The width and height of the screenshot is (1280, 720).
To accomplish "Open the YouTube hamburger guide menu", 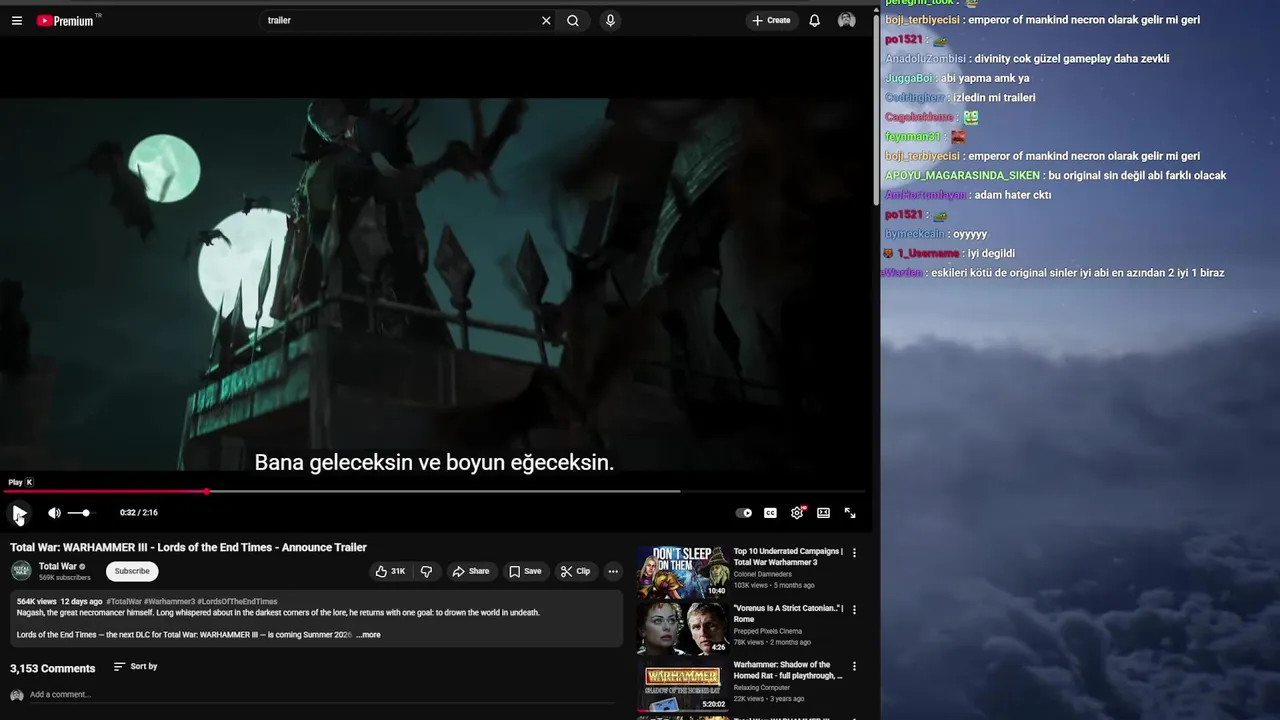I will 16,20.
